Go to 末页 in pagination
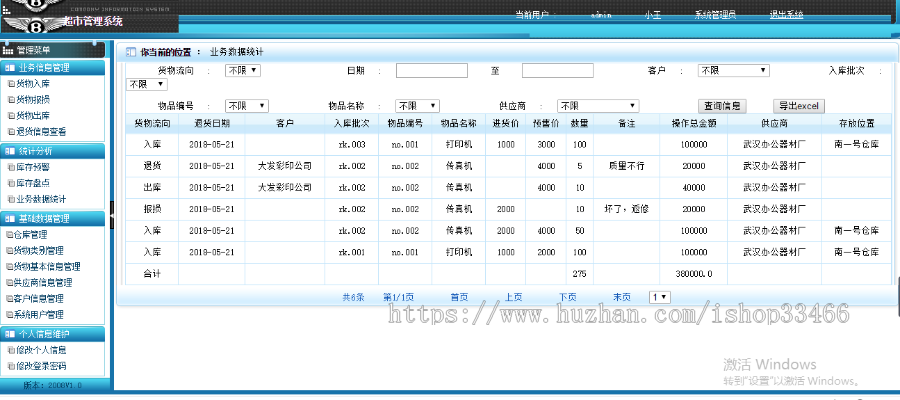The width and height of the screenshot is (900, 400). click(x=622, y=297)
